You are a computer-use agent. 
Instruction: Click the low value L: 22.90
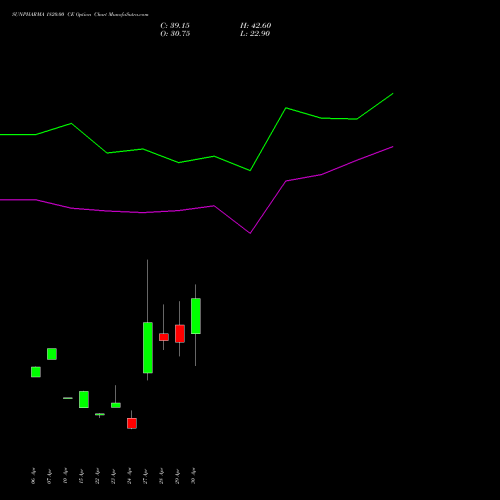coord(255,34)
